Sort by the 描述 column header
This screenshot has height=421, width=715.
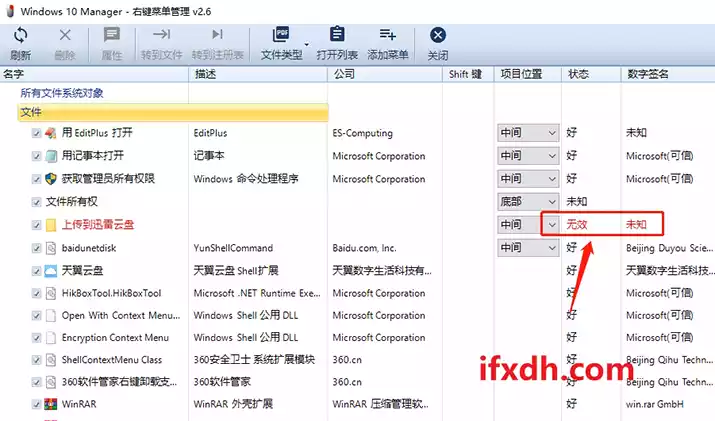click(258, 74)
